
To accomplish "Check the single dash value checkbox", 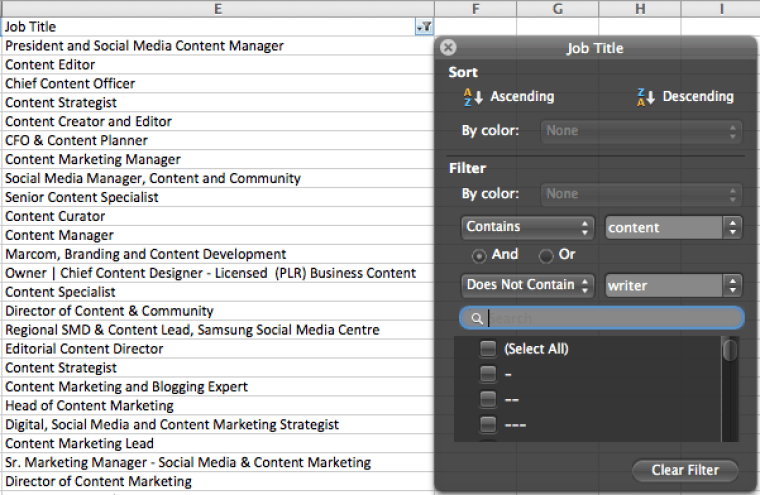I will point(488,374).
